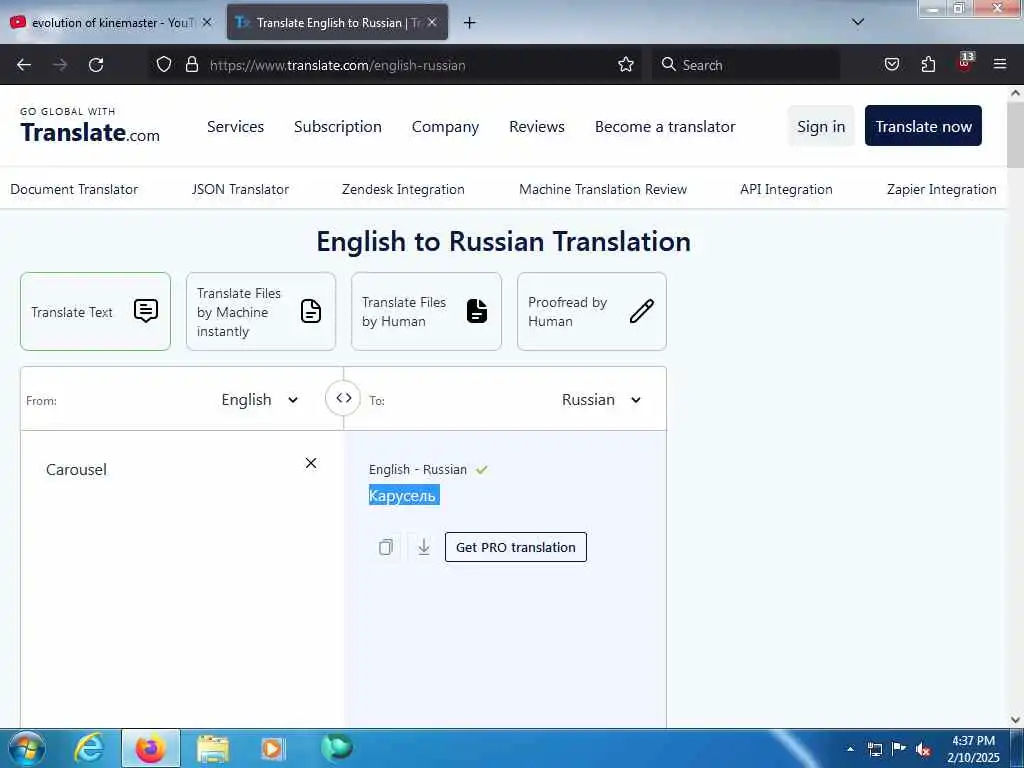Viewport: 1024px width, 768px height.
Task: Clear the Carousel source text with X
Action: coord(311,463)
